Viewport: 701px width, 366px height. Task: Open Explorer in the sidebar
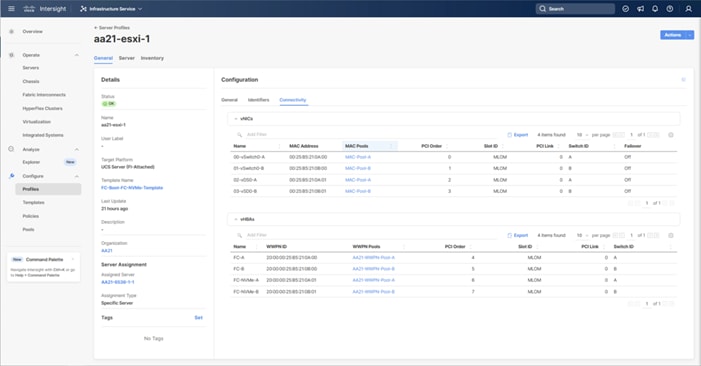coord(31,162)
